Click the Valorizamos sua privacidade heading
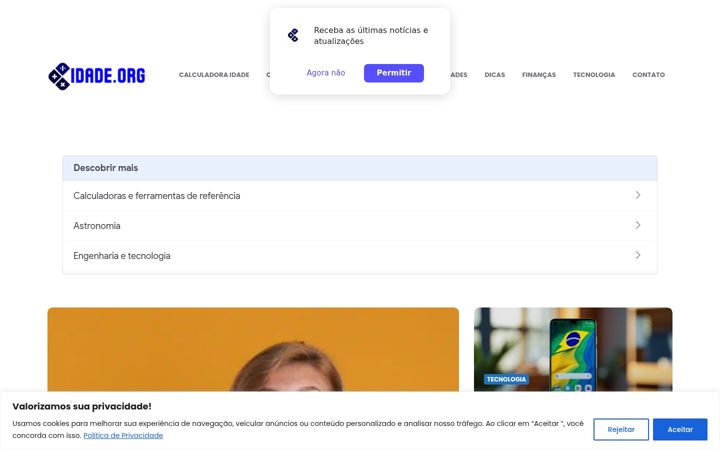This screenshot has height=450, width=720. 82,406
